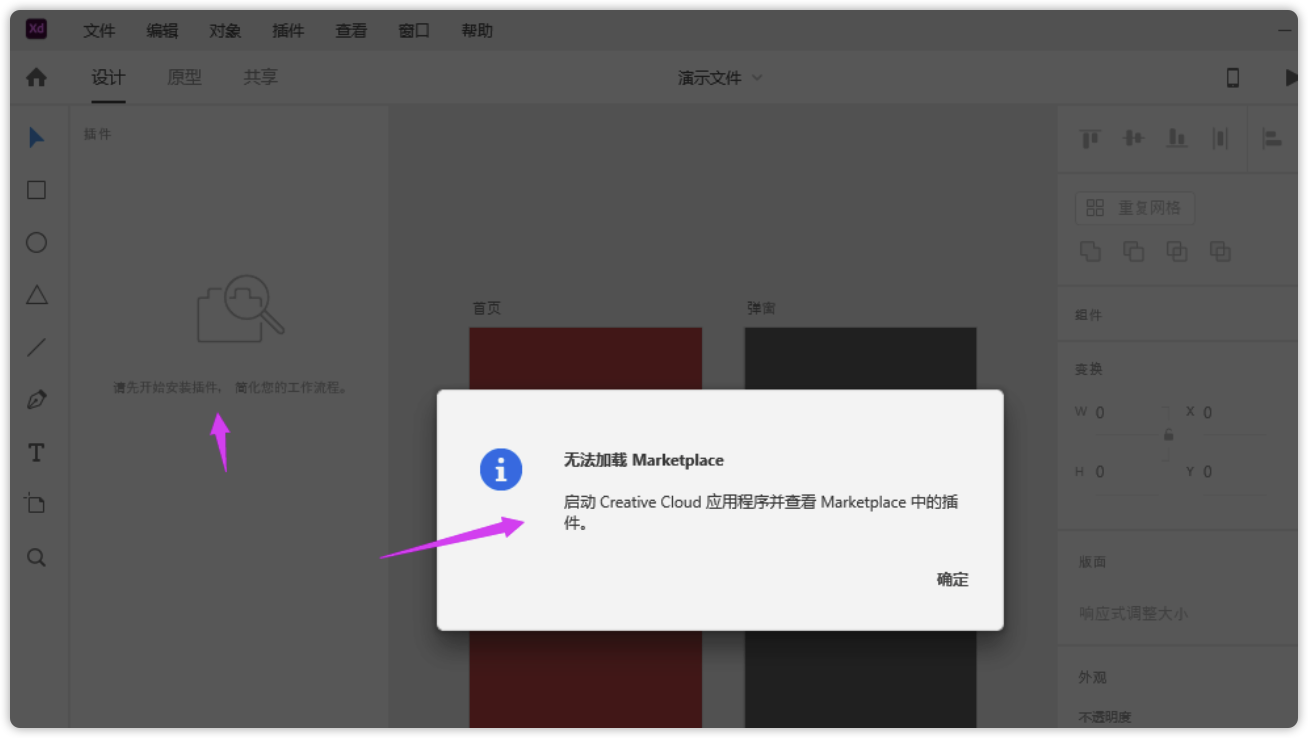
Task: Start desktop preview play button
Action: pyautogui.click(x=1291, y=78)
